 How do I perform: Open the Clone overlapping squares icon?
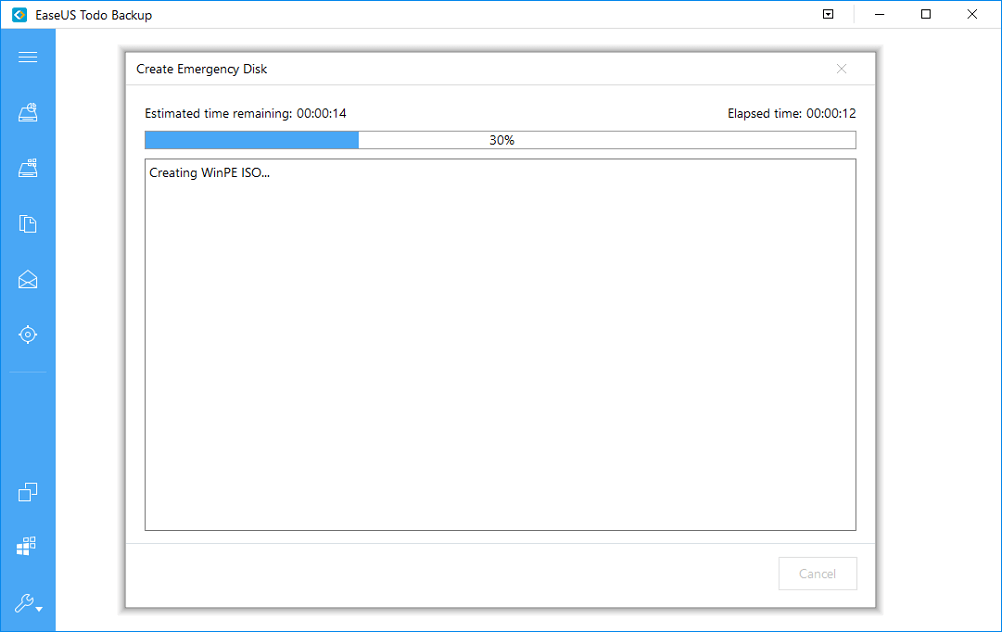(x=27, y=492)
